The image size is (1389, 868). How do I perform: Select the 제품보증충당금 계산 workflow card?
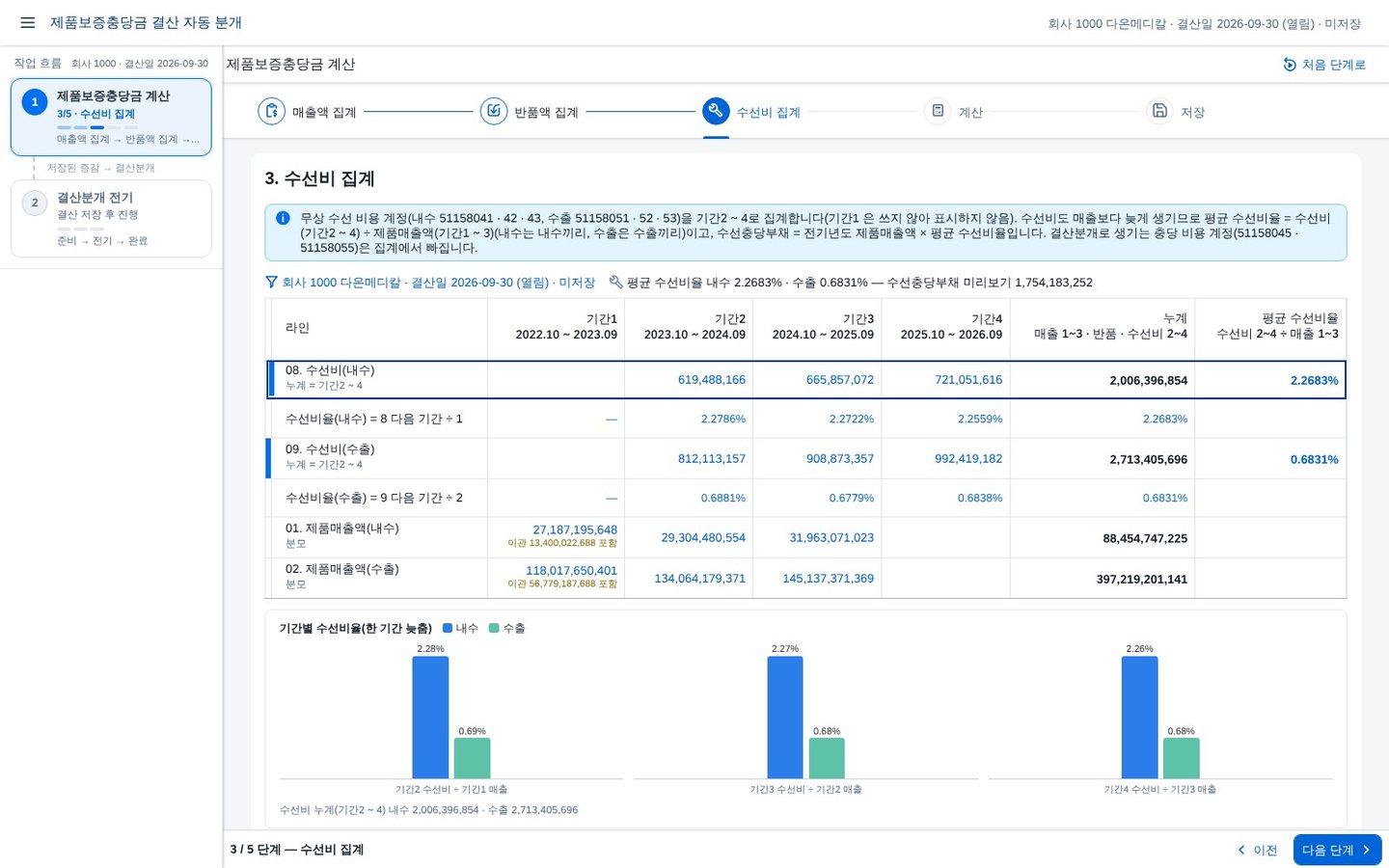tap(111, 118)
